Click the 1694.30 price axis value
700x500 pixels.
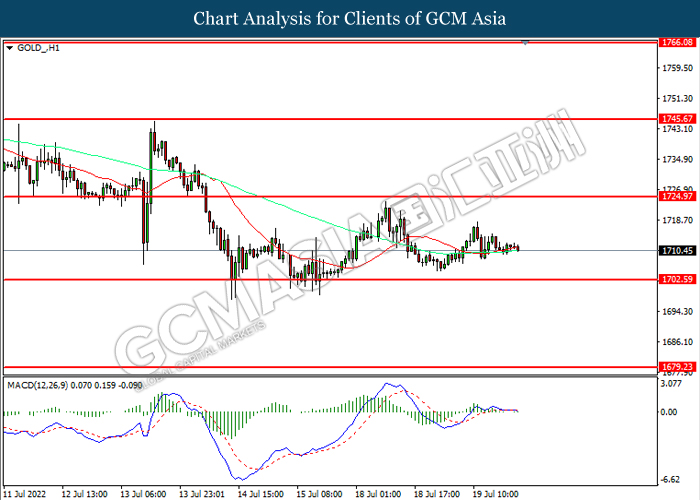point(677,312)
